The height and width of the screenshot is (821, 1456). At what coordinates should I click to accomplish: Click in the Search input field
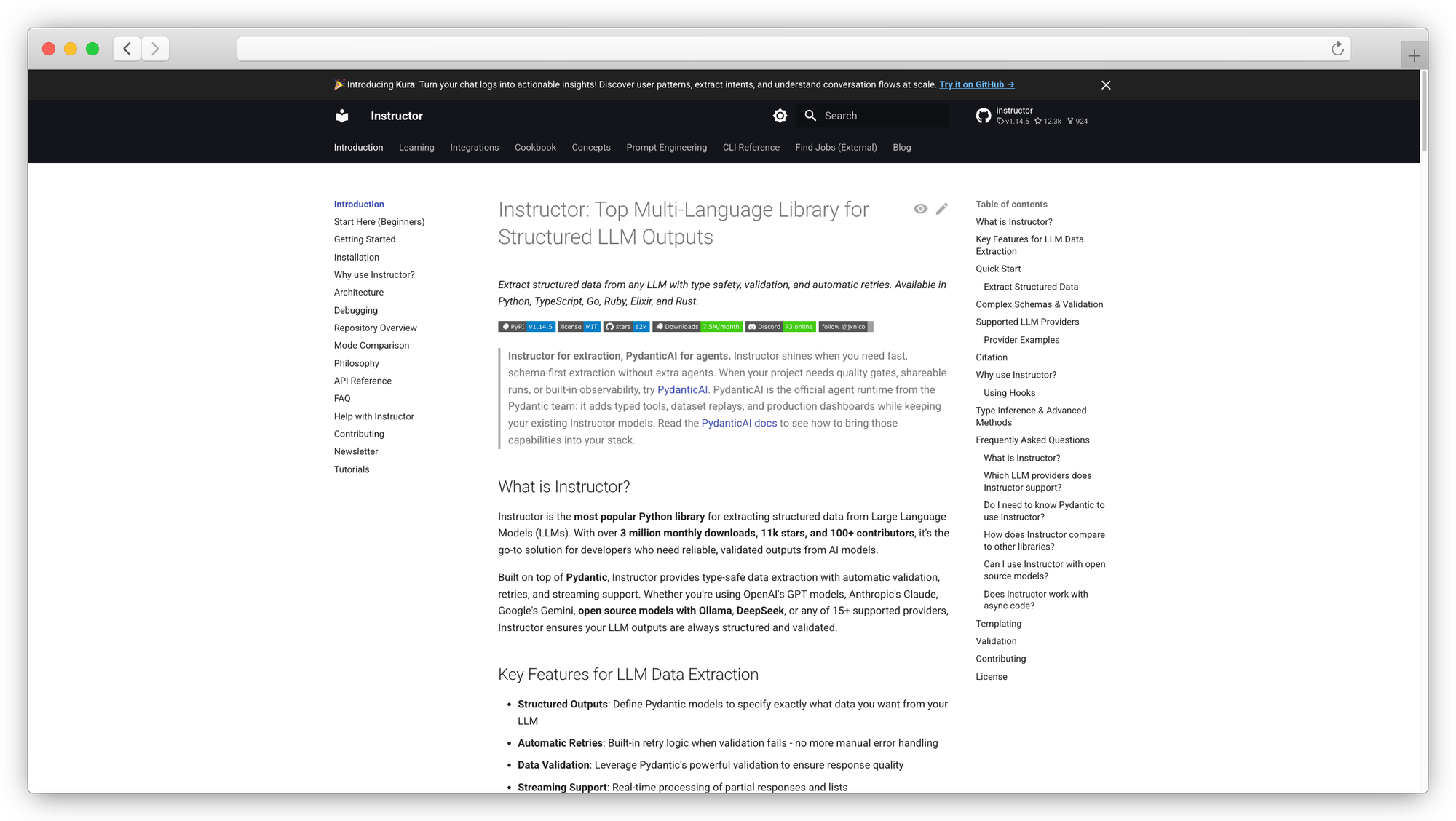coord(881,116)
